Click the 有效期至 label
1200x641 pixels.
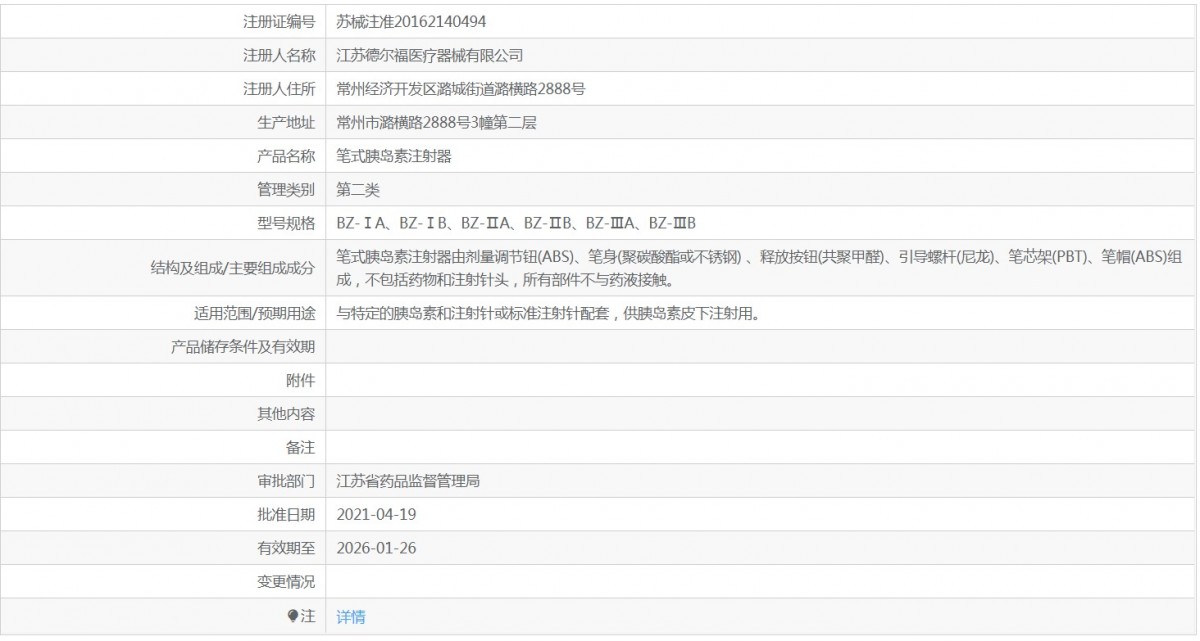coord(286,548)
